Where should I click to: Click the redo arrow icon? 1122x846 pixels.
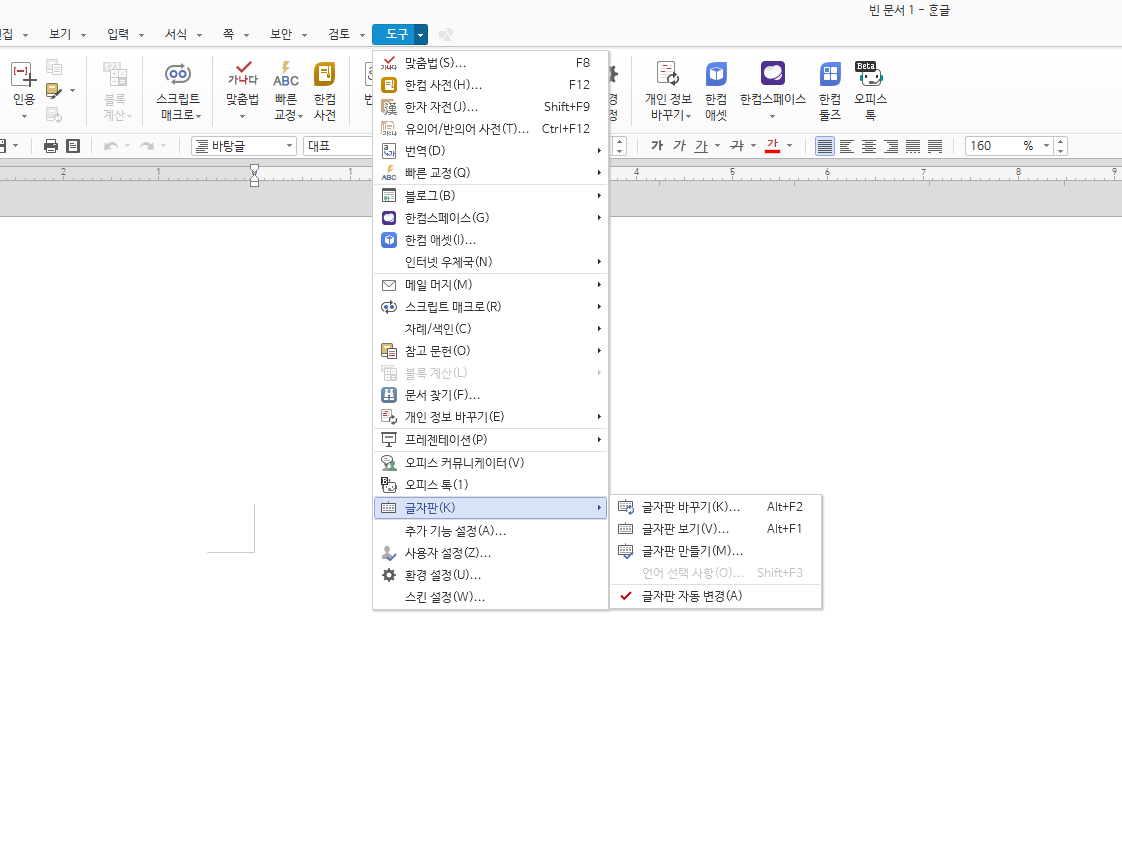147,146
